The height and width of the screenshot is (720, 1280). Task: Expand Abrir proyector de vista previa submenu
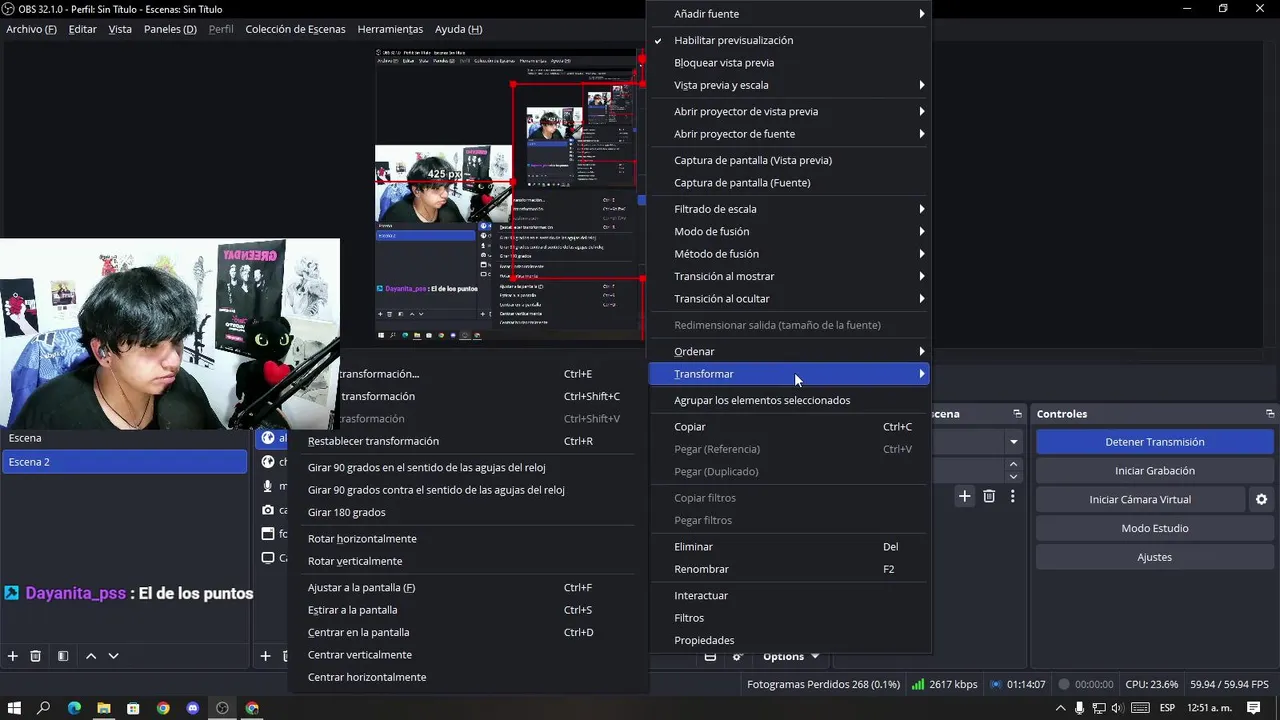790,112
